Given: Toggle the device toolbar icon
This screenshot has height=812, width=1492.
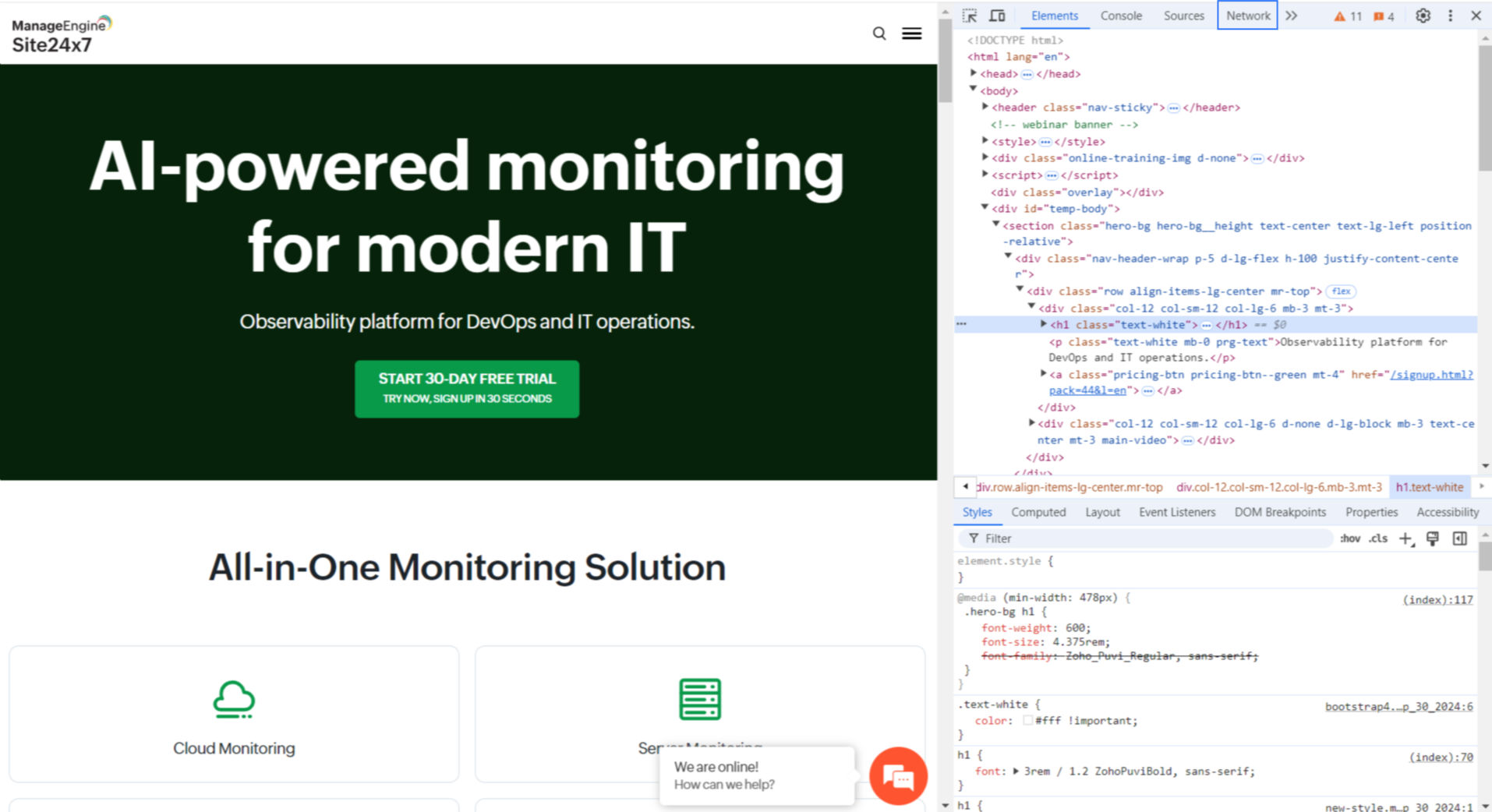Looking at the screenshot, I should 997,16.
